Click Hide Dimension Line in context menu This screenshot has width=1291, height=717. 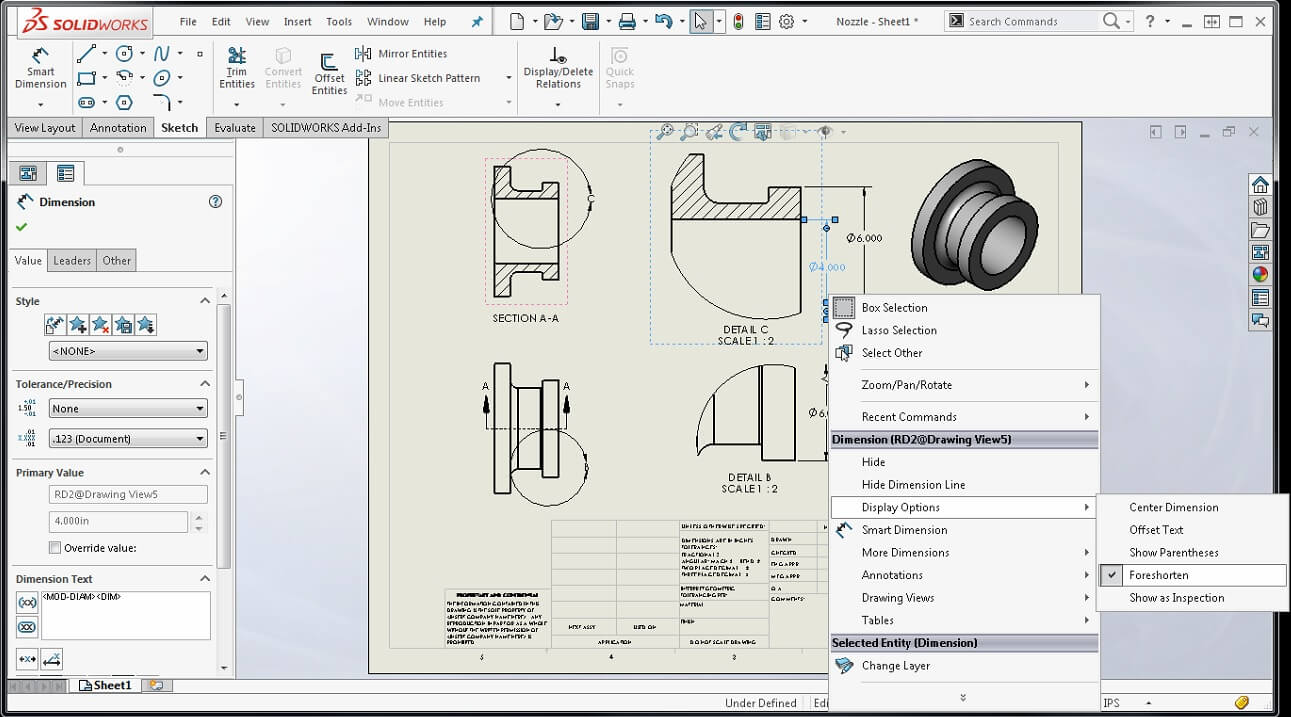click(x=913, y=485)
